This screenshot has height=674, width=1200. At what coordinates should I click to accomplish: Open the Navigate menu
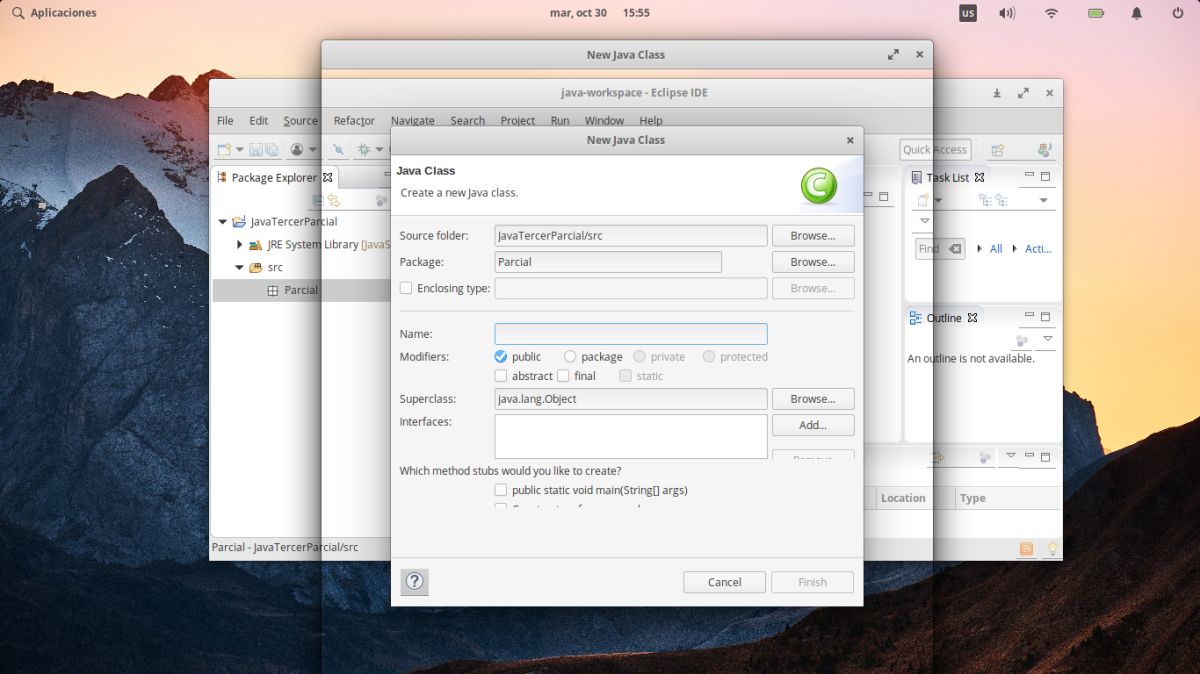point(412,120)
